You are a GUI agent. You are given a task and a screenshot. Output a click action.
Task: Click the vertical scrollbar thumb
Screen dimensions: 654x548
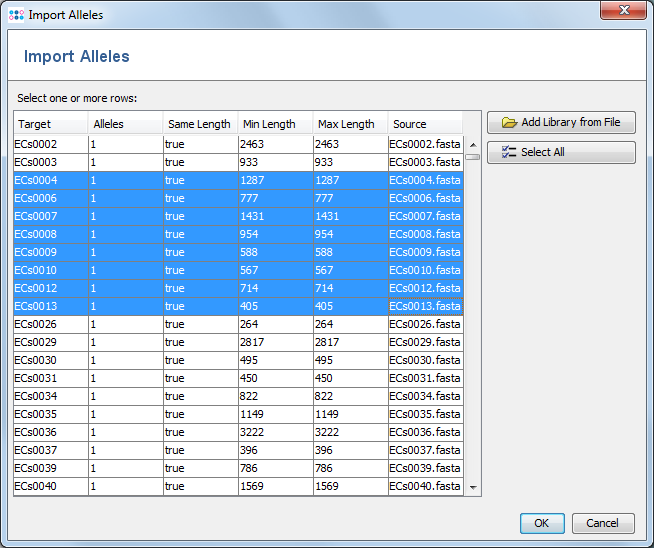click(473, 157)
